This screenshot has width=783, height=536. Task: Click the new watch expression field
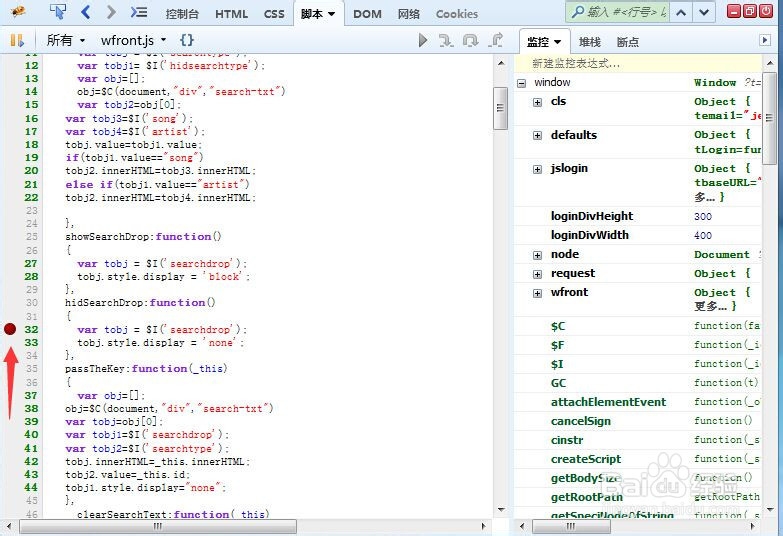(638, 63)
